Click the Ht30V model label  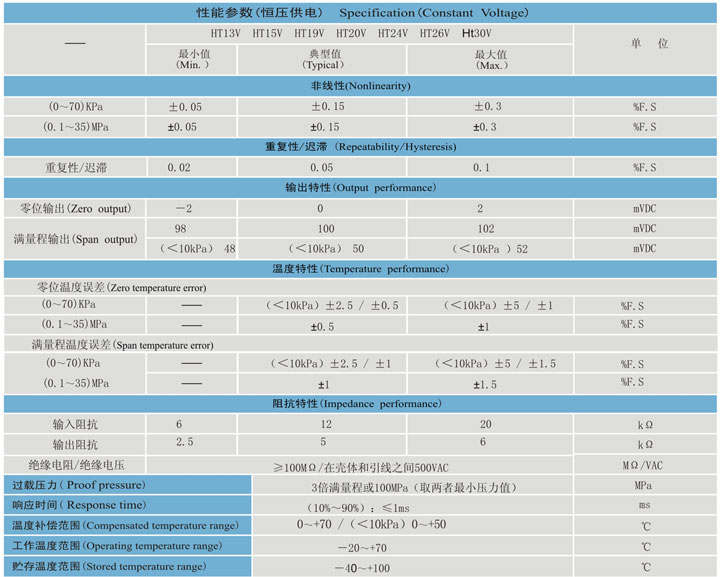478,33
